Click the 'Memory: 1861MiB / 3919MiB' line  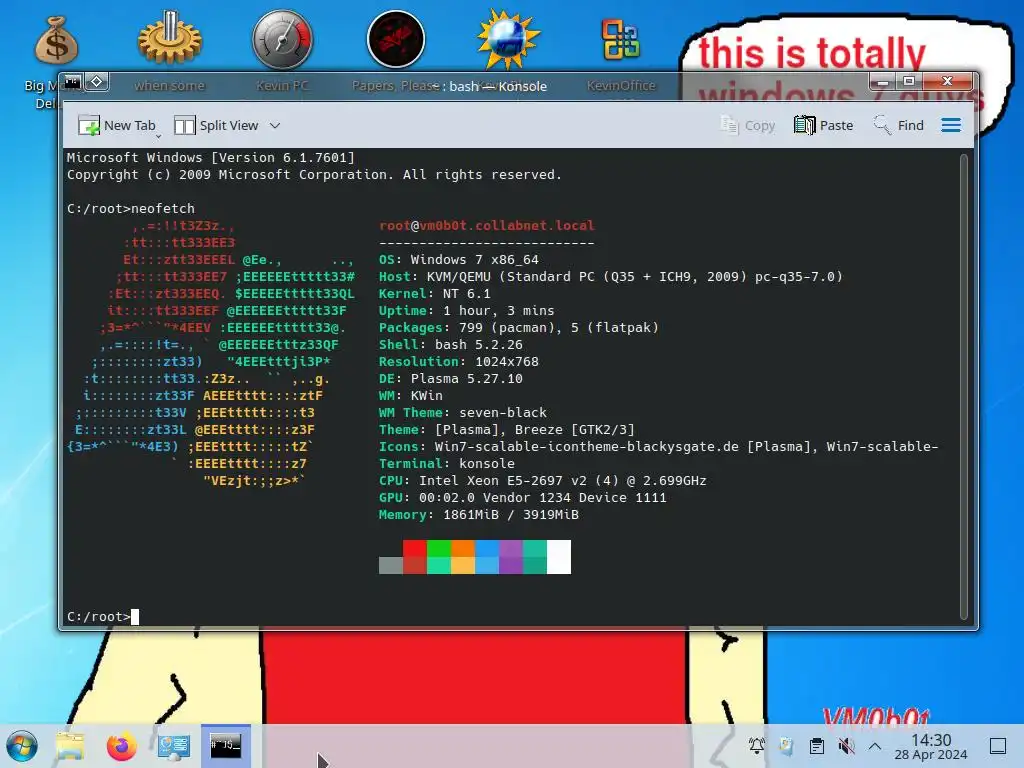[x=479, y=514]
